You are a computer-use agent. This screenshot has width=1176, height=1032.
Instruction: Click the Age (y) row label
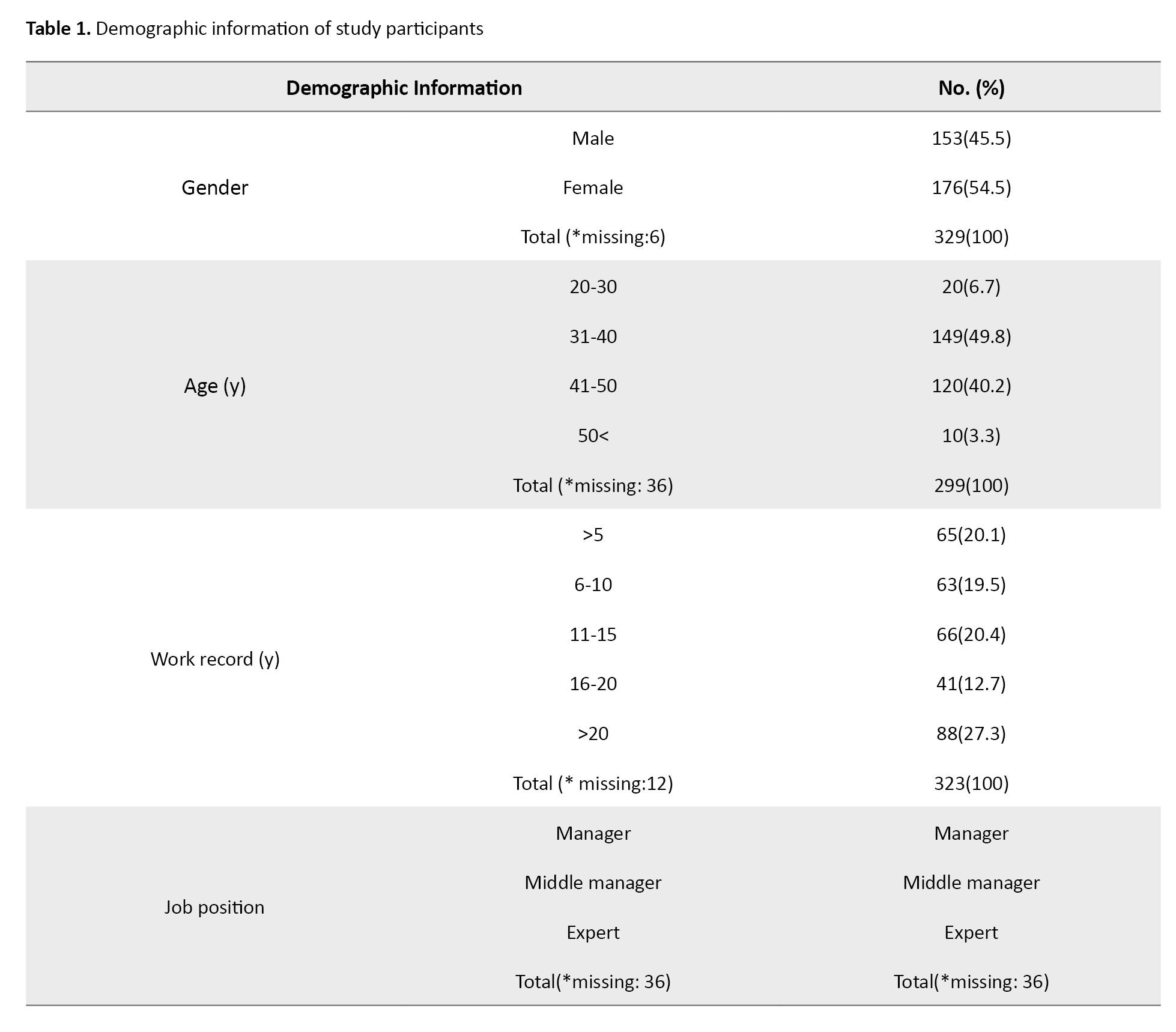coord(214,386)
